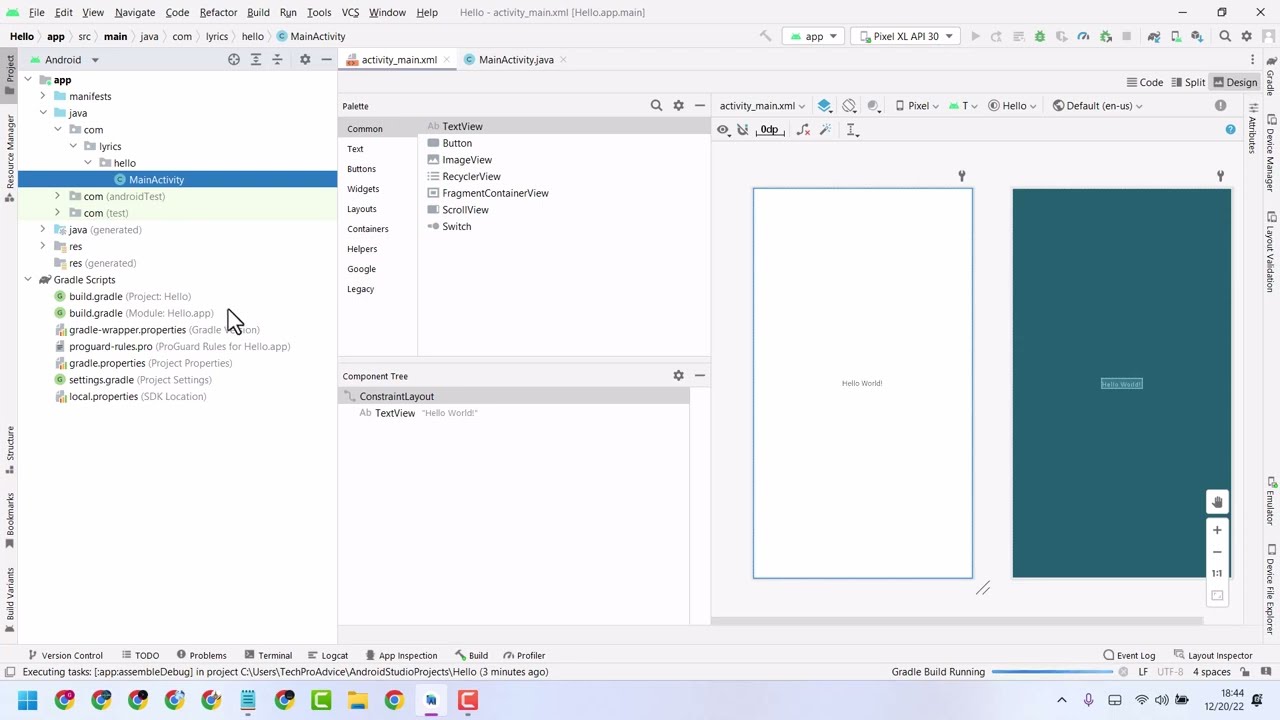
Task: Open build.gradle (Module: Hello.app) file
Action: pos(140,313)
